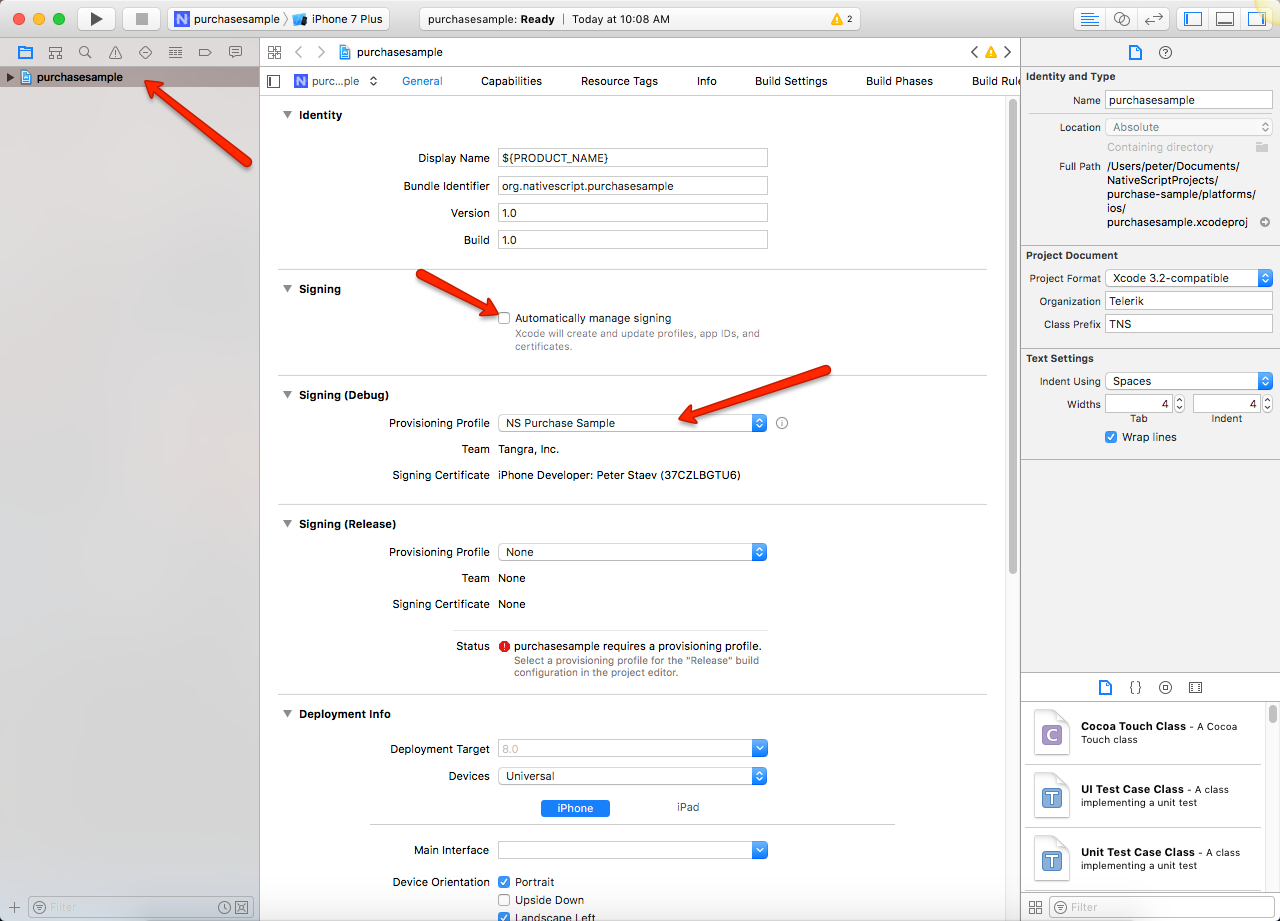Show the quick help inspector
Image resolution: width=1280 pixels, height=921 pixels.
coord(1165,52)
